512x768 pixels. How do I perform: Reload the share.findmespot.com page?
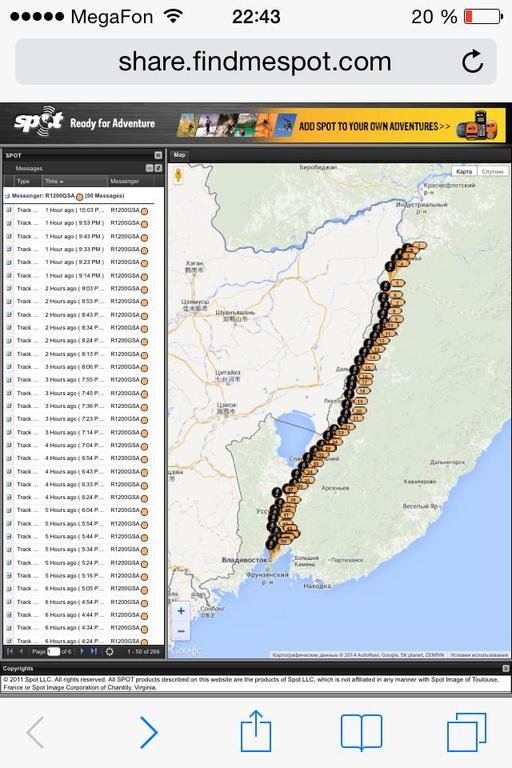[x=473, y=62]
